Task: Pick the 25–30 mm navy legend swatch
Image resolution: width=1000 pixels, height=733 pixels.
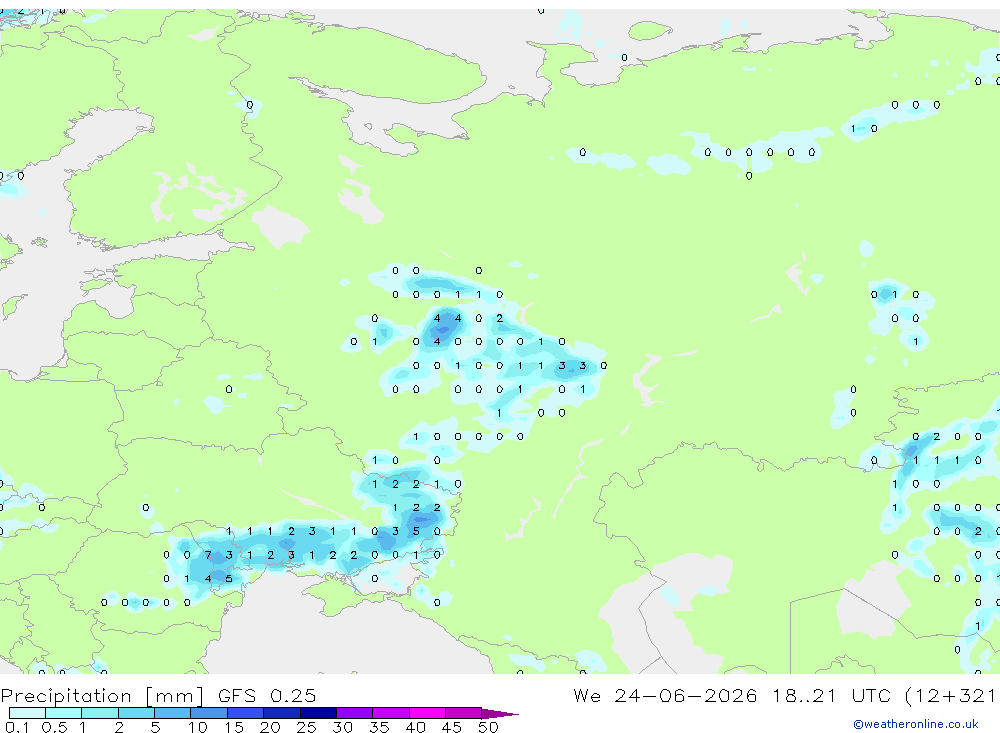Action: click(x=318, y=713)
